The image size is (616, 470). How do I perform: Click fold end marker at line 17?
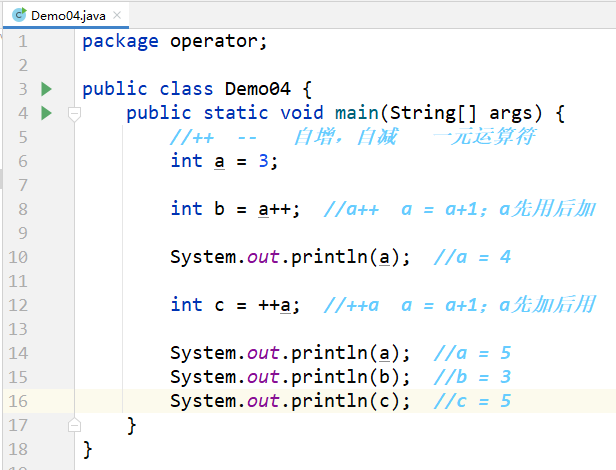pos(74,425)
